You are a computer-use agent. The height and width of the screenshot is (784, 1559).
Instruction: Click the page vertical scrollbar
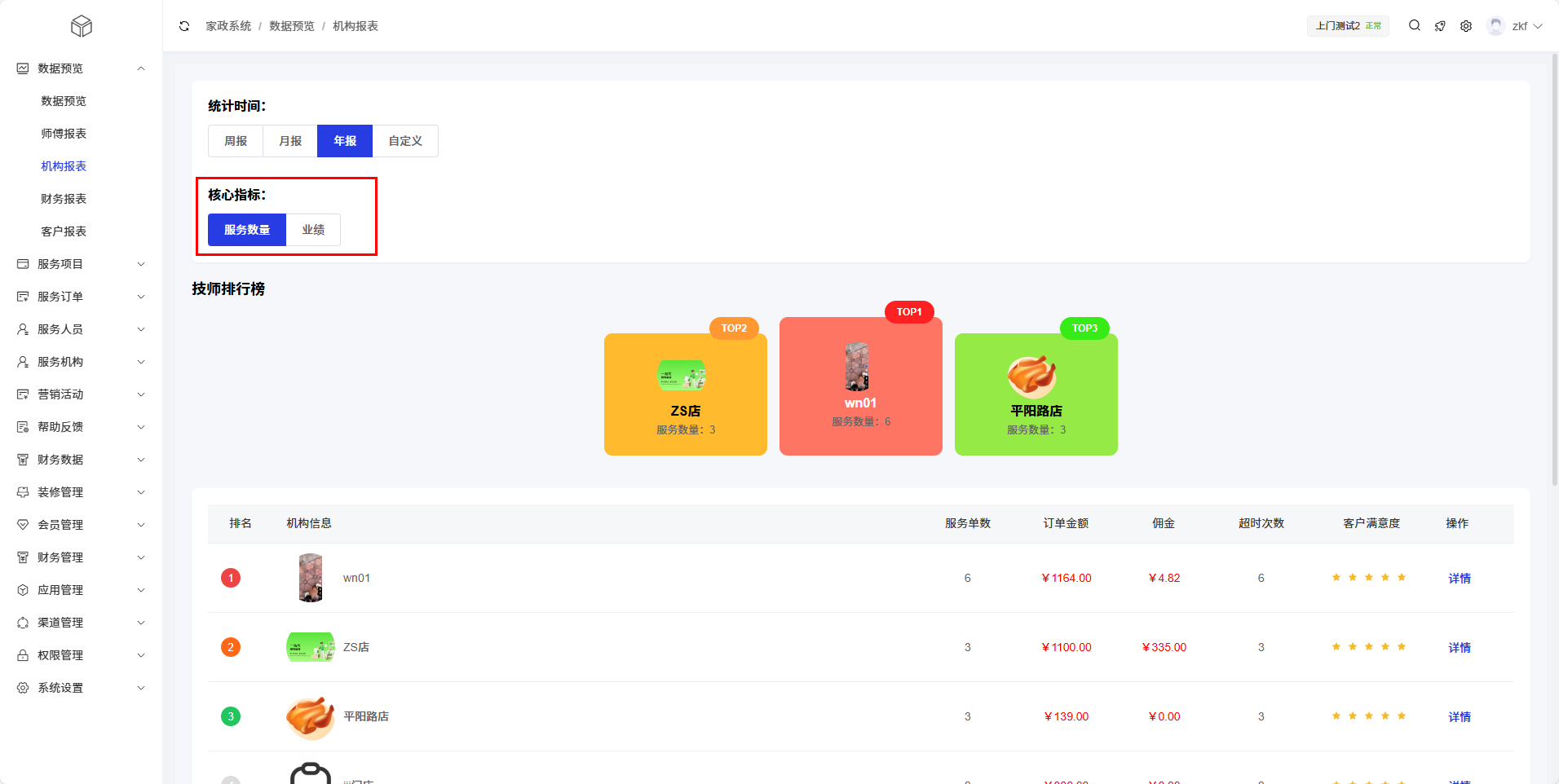coord(1555,269)
